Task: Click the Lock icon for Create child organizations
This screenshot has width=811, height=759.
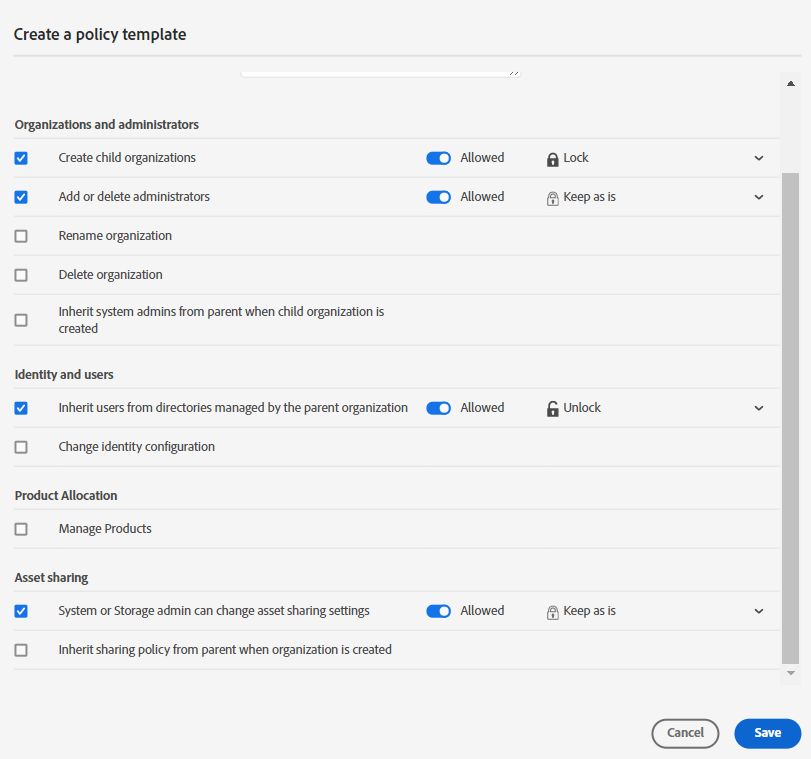Action: pyautogui.click(x=552, y=157)
